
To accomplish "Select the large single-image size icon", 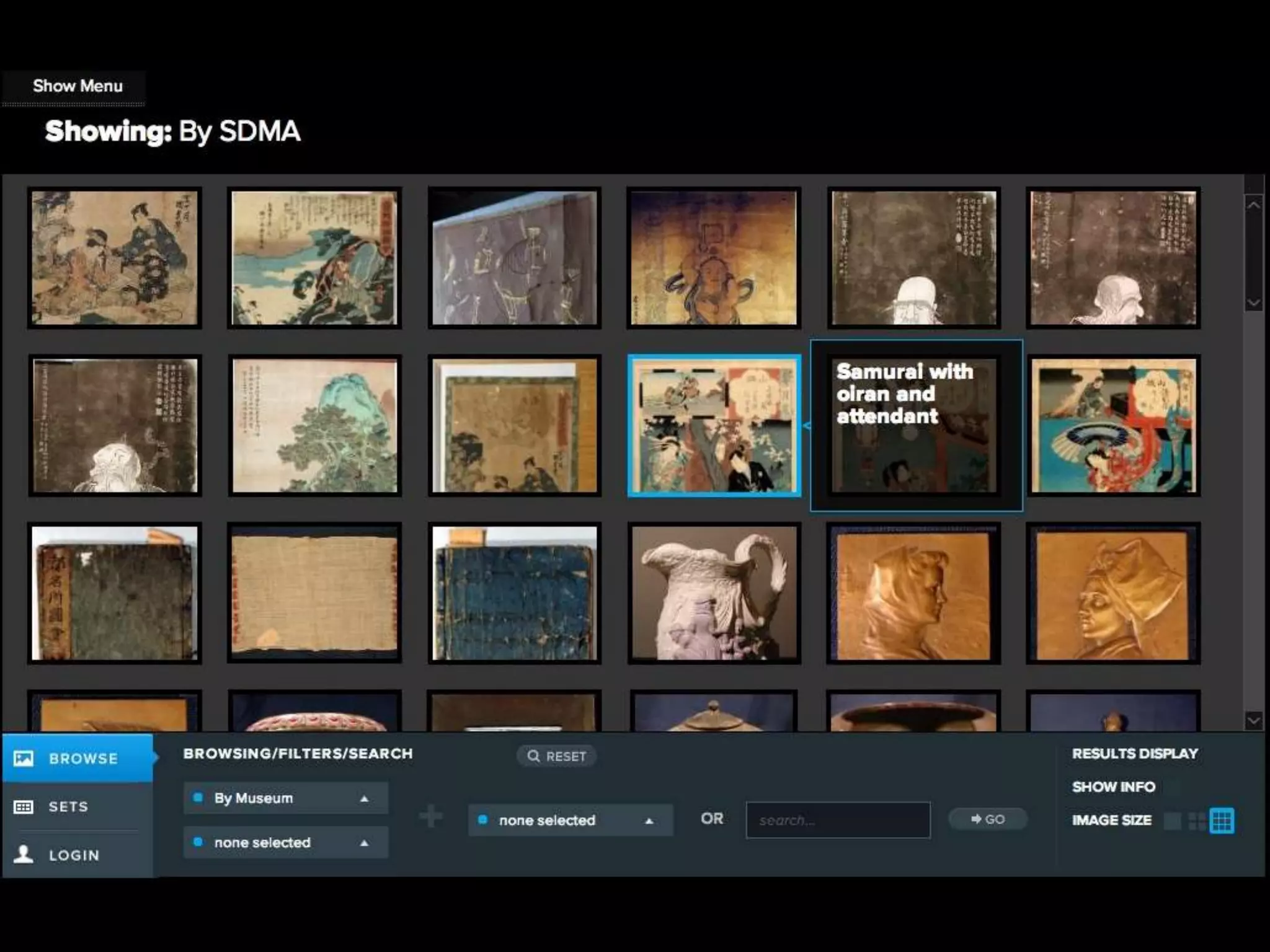I will click(1172, 821).
